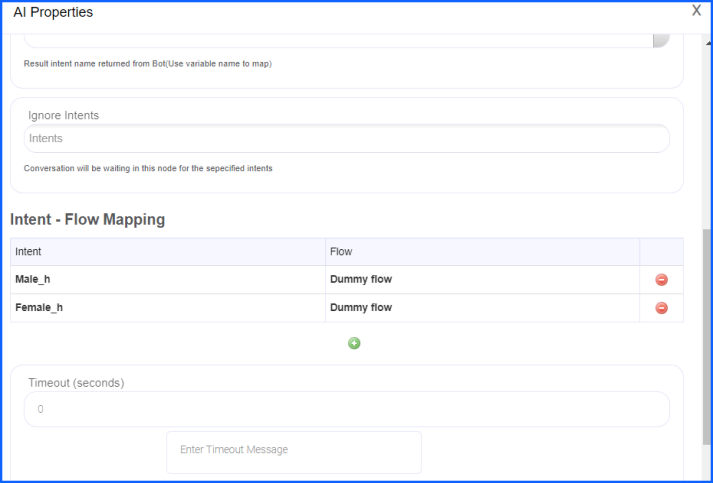Image resolution: width=713 pixels, height=483 pixels.
Task: Open Dummy flow in the Male_h row
Action: click(x=361, y=280)
